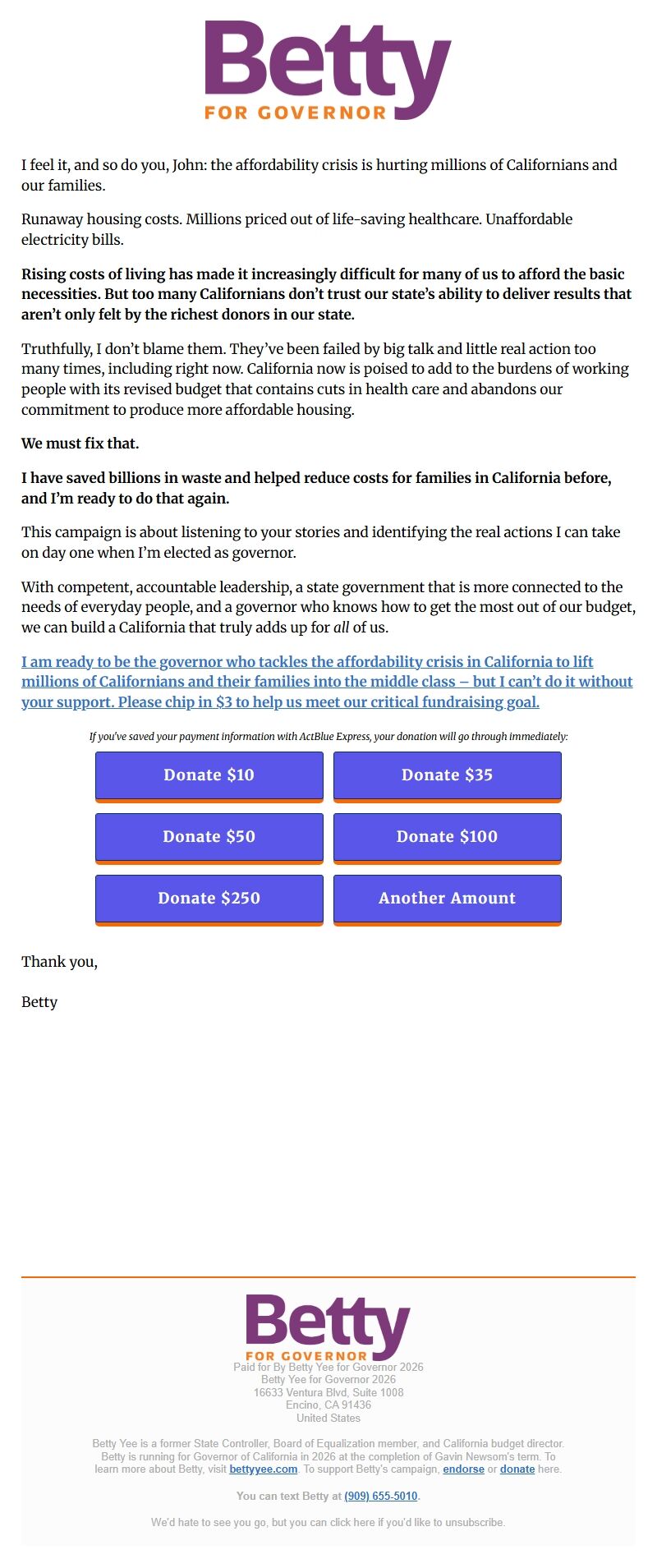Visit the bettyyee.com link
The height and width of the screenshot is (1568, 657).
[263, 1469]
